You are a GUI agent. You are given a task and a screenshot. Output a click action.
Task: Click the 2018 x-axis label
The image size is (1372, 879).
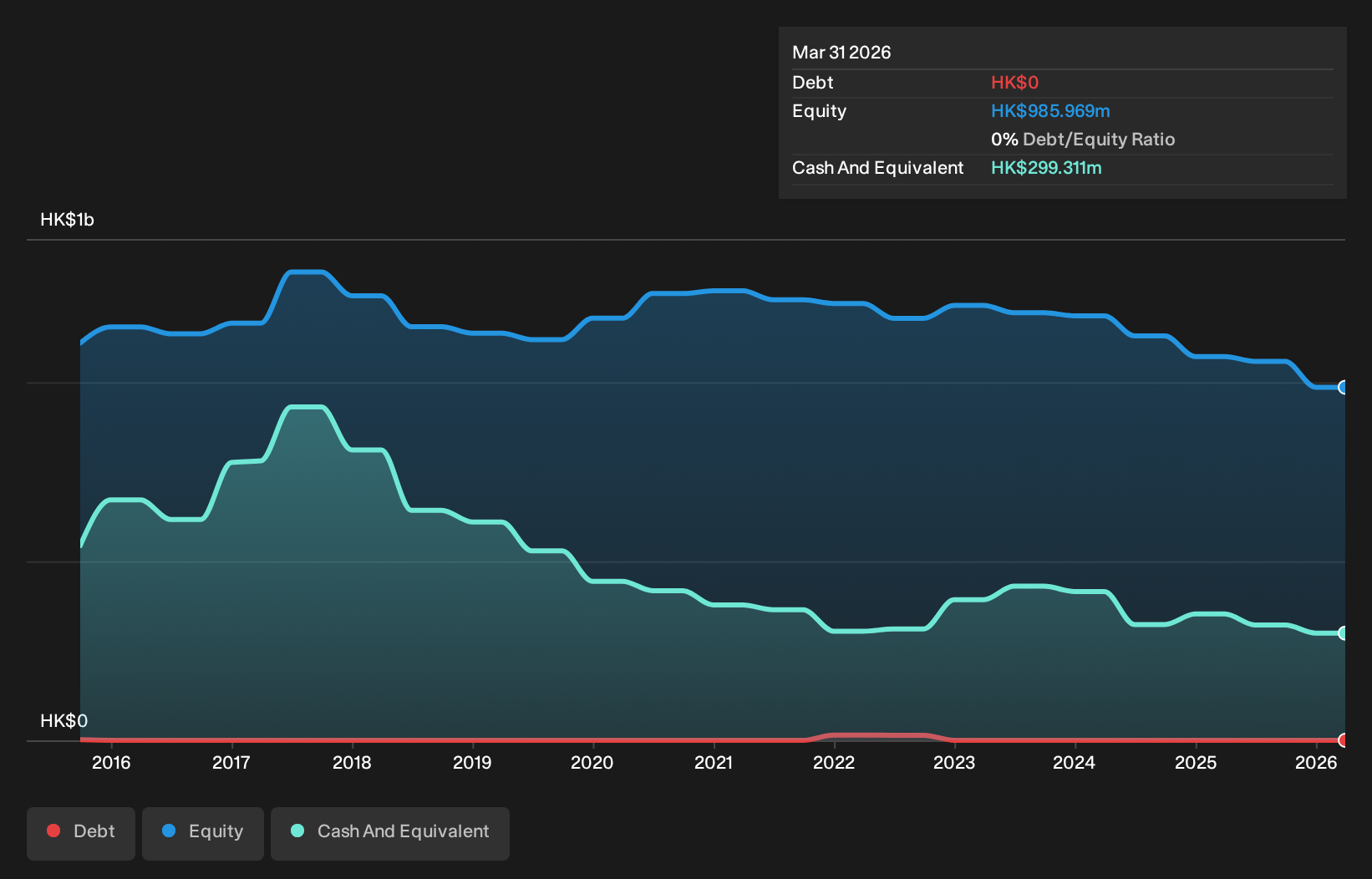(x=352, y=762)
